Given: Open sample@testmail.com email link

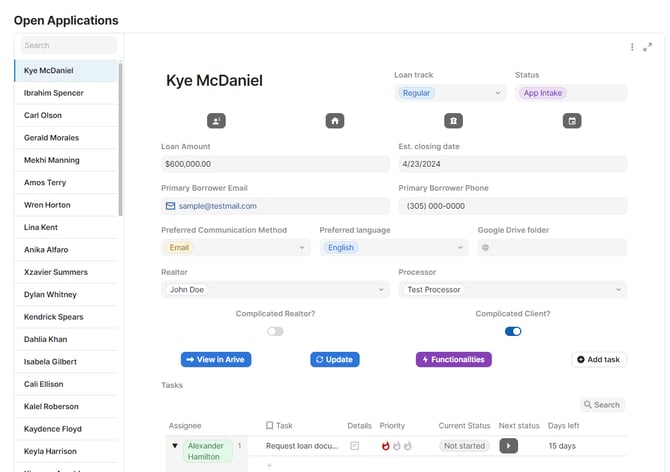Looking at the screenshot, I should 217,206.
